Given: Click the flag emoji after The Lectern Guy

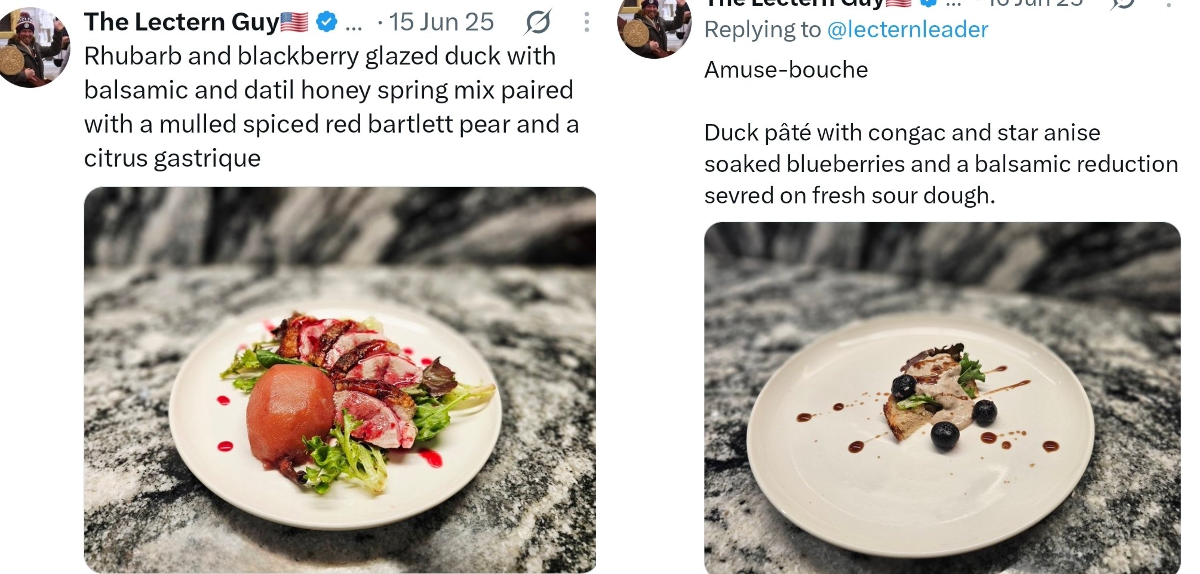Looking at the screenshot, I should click(x=294, y=21).
